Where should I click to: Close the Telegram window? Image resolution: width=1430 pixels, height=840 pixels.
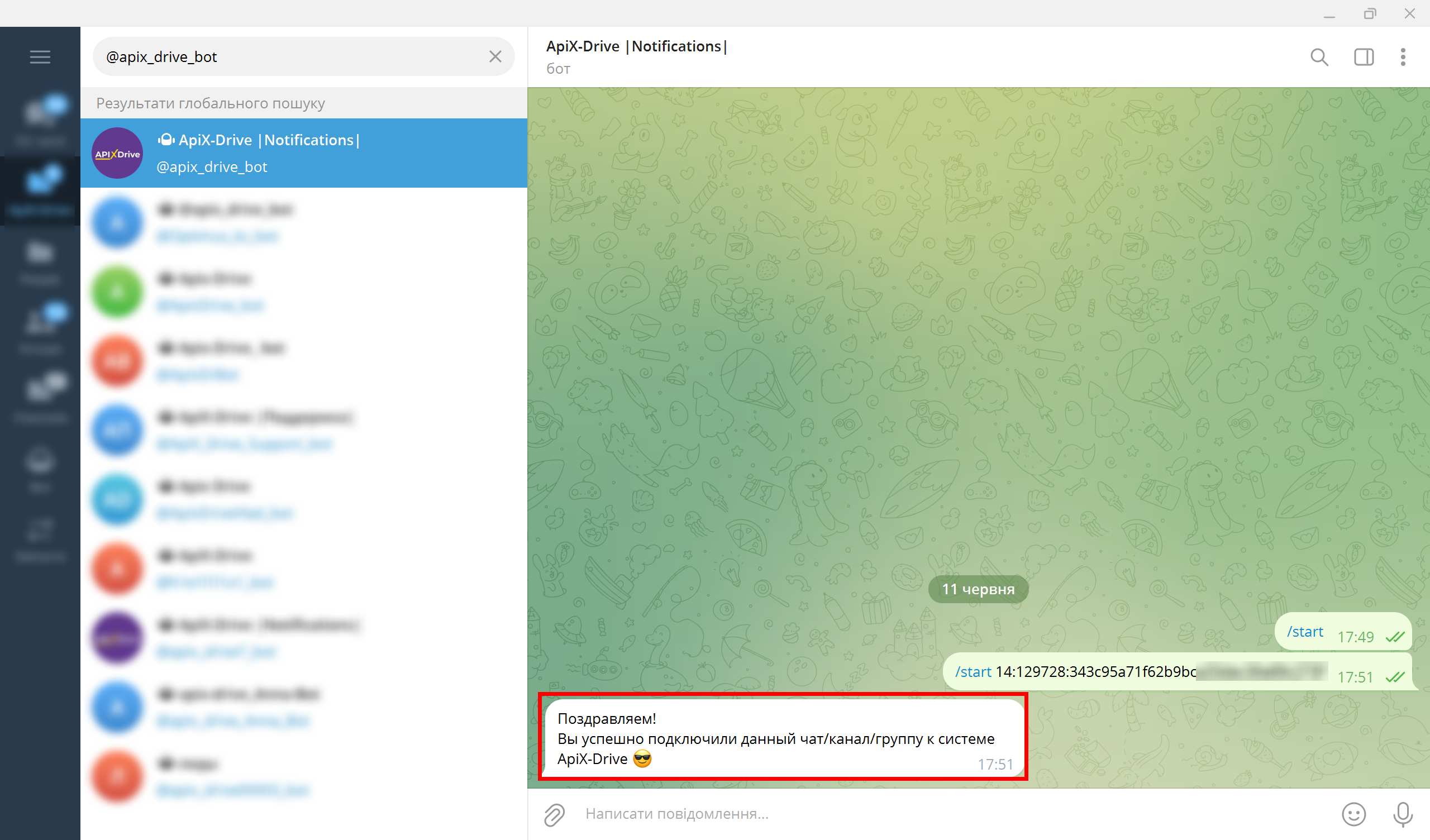[1409, 13]
